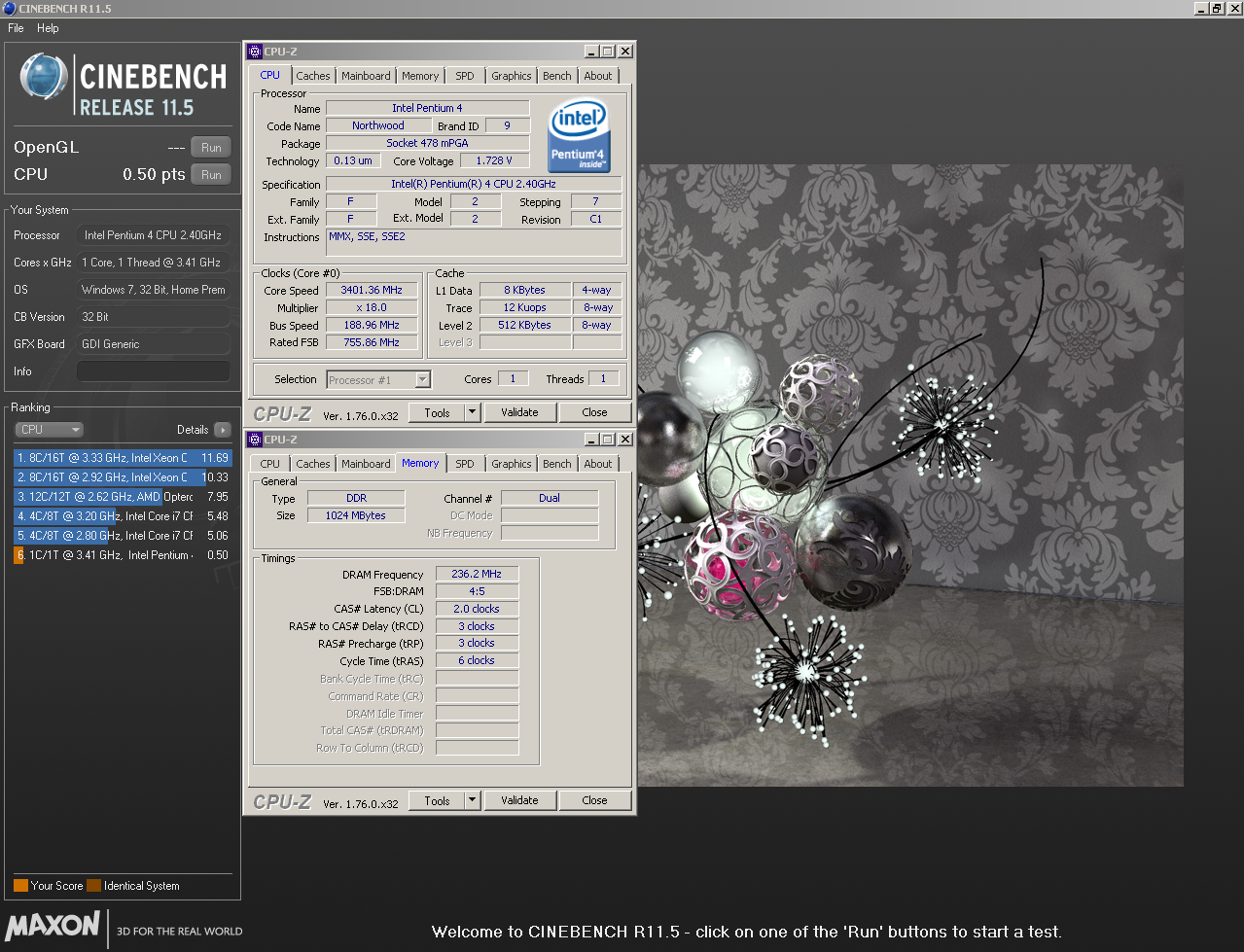Click the Rated FSB 755.86 MHz value
This screenshot has width=1244, height=952.
pyautogui.click(x=372, y=342)
